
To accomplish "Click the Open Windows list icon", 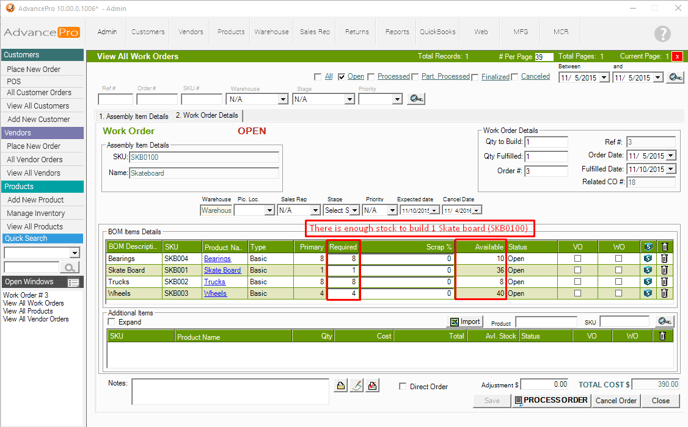I will [x=73, y=283].
